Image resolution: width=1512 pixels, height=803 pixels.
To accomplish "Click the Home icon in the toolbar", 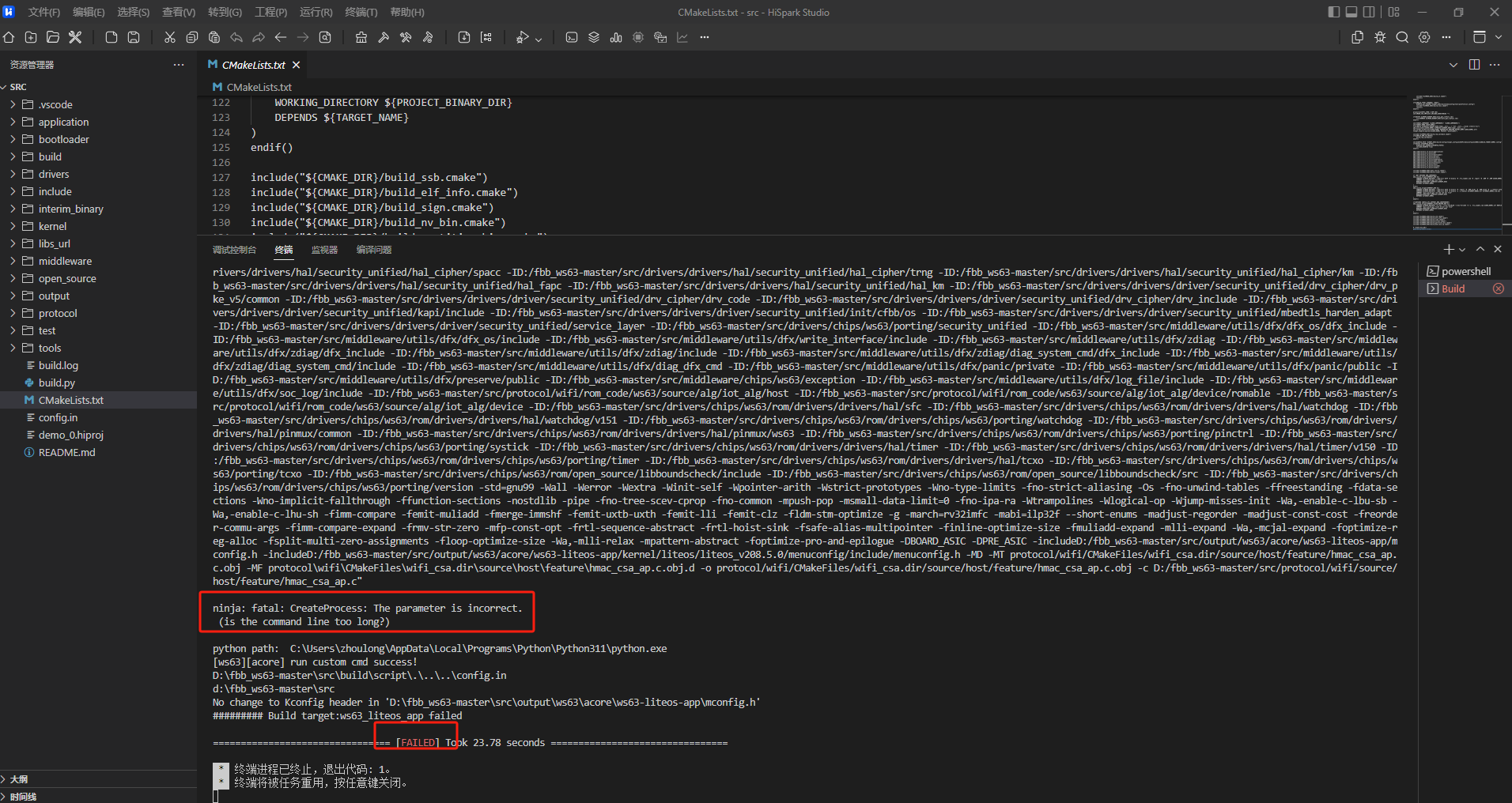I will [x=9, y=37].
